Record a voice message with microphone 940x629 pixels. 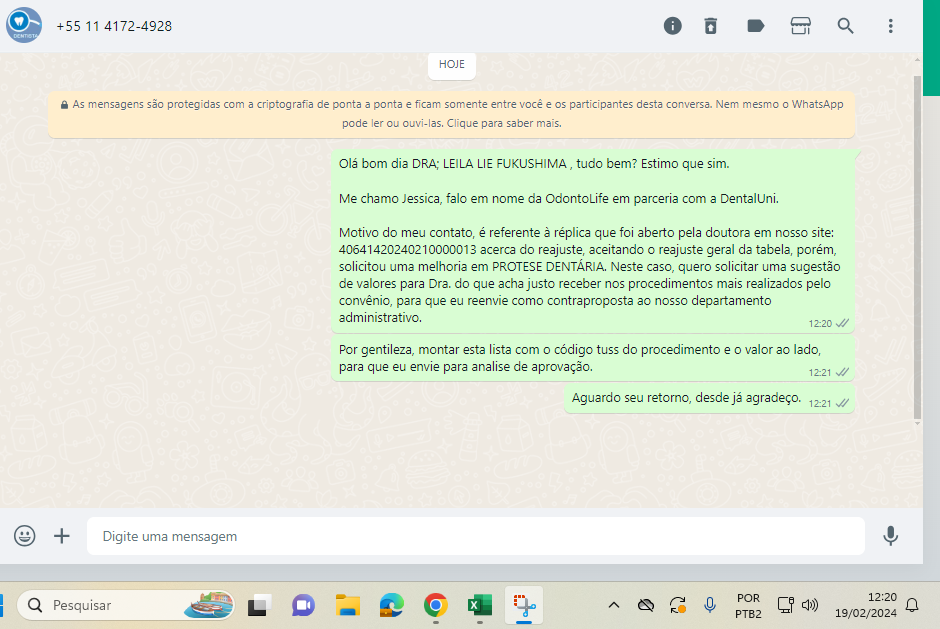890,535
